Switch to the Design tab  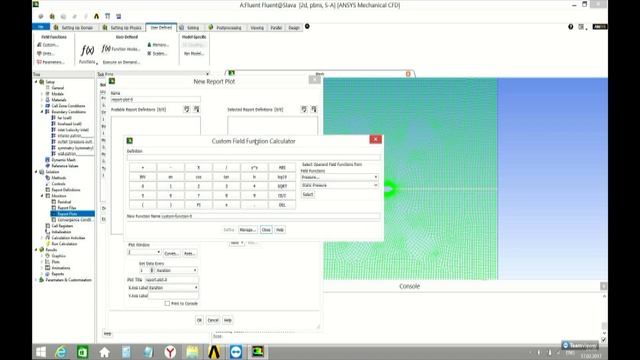coord(294,28)
